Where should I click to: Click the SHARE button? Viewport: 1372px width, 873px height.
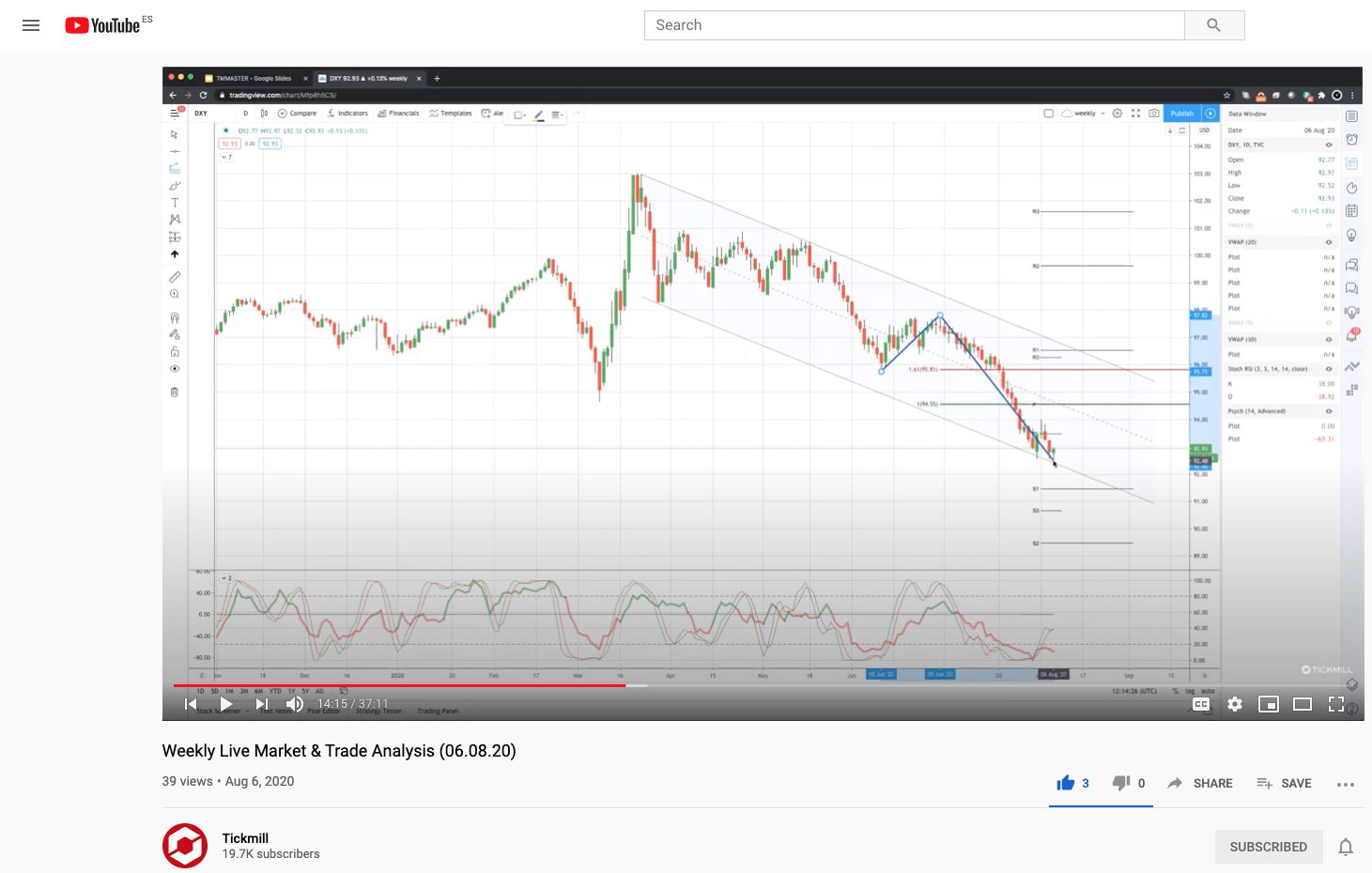coord(1199,783)
